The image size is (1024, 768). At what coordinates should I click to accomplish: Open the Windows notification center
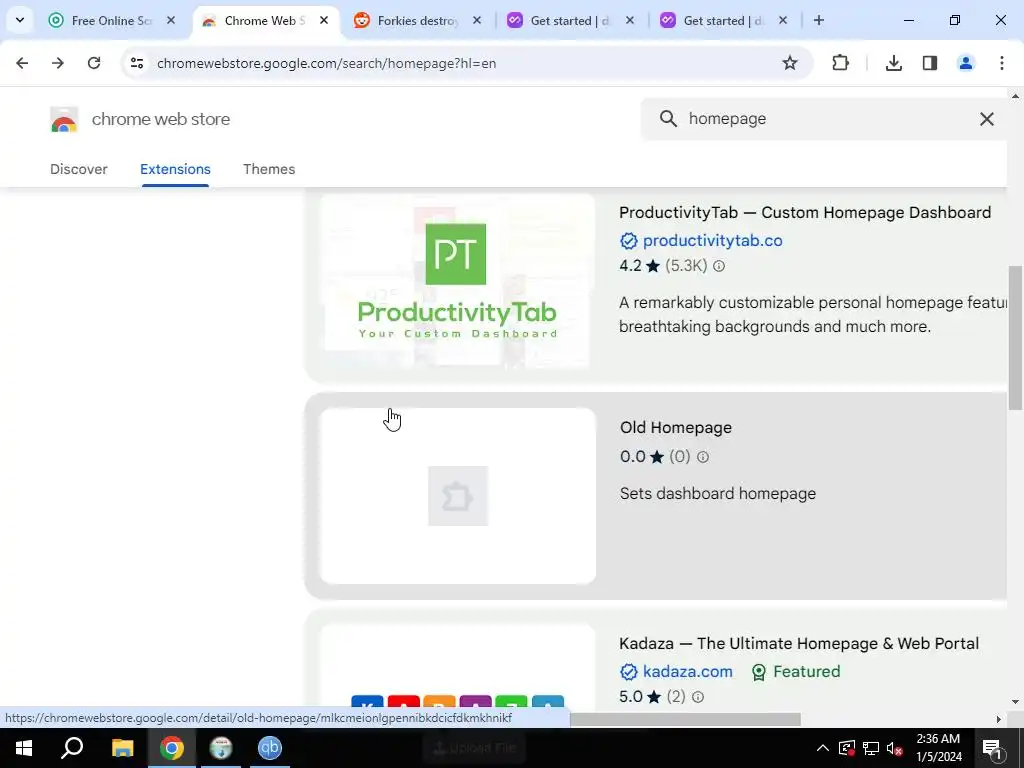pos(993,748)
